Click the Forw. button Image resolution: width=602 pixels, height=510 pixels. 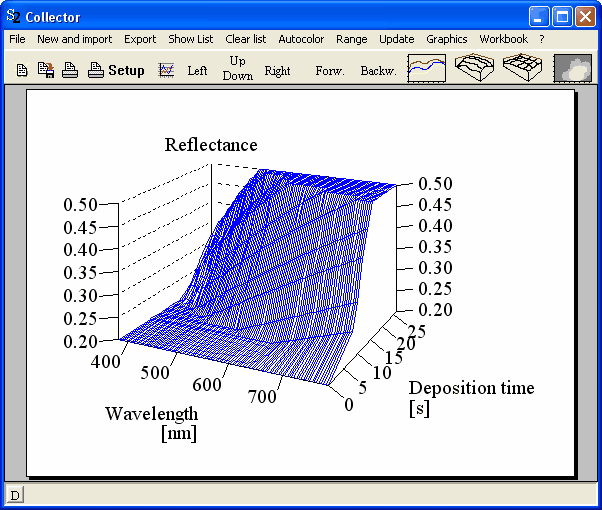pos(329,71)
